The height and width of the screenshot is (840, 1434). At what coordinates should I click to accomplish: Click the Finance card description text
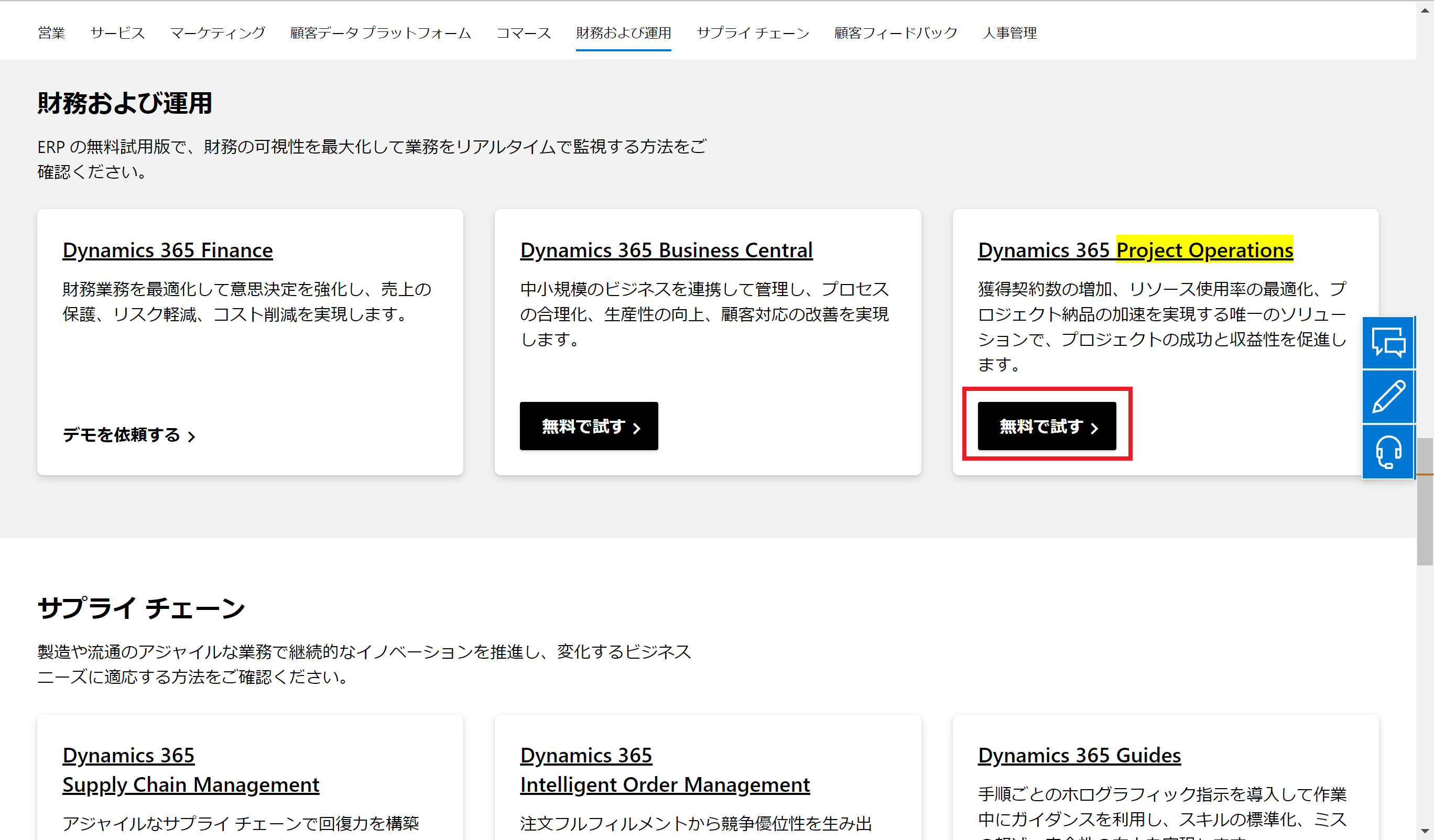(247, 302)
